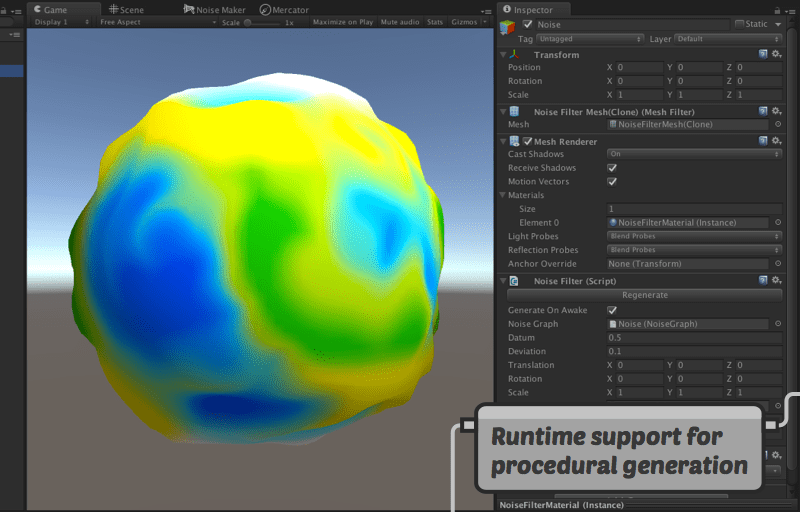Click the Regenerate button
The height and width of the screenshot is (512, 800).
click(644, 296)
